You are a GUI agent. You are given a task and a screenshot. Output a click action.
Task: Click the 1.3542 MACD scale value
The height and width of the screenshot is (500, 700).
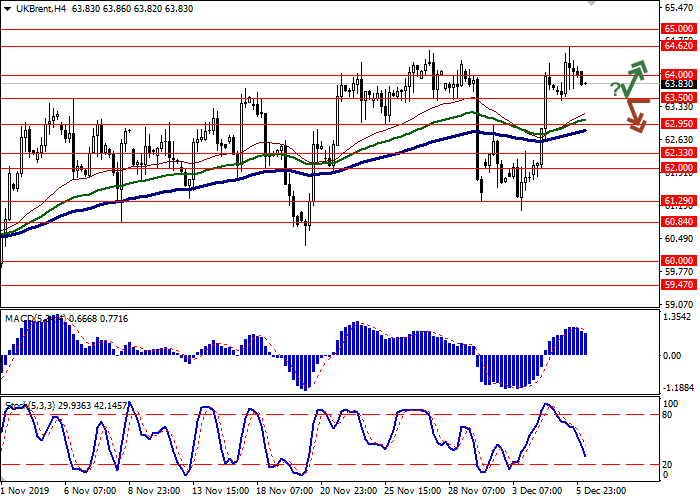[x=678, y=318]
